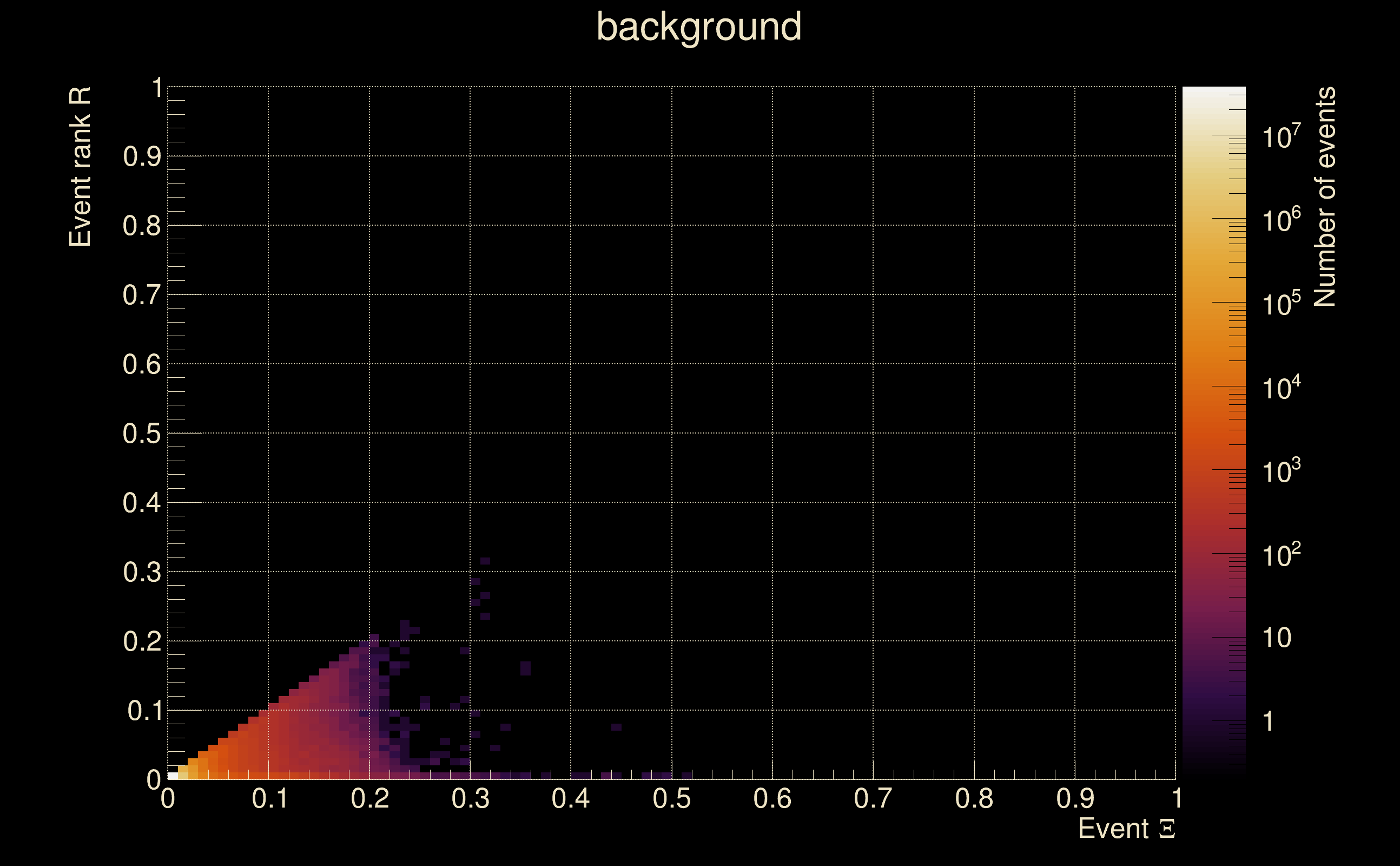Click the y-axis tick label 0.7
This screenshot has width=1400, height=866.
tap(141, 296)
